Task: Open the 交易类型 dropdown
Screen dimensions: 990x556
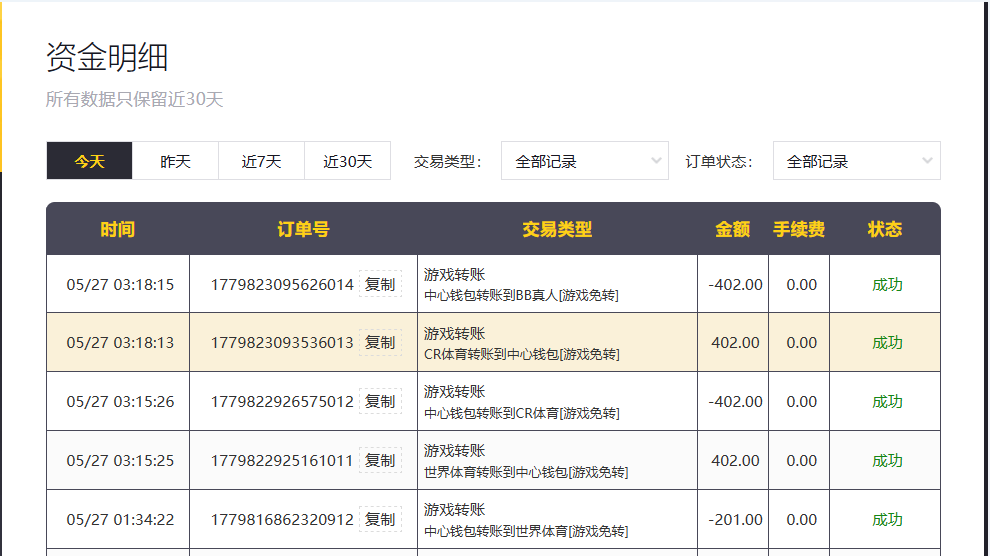Action: (585, 161)
